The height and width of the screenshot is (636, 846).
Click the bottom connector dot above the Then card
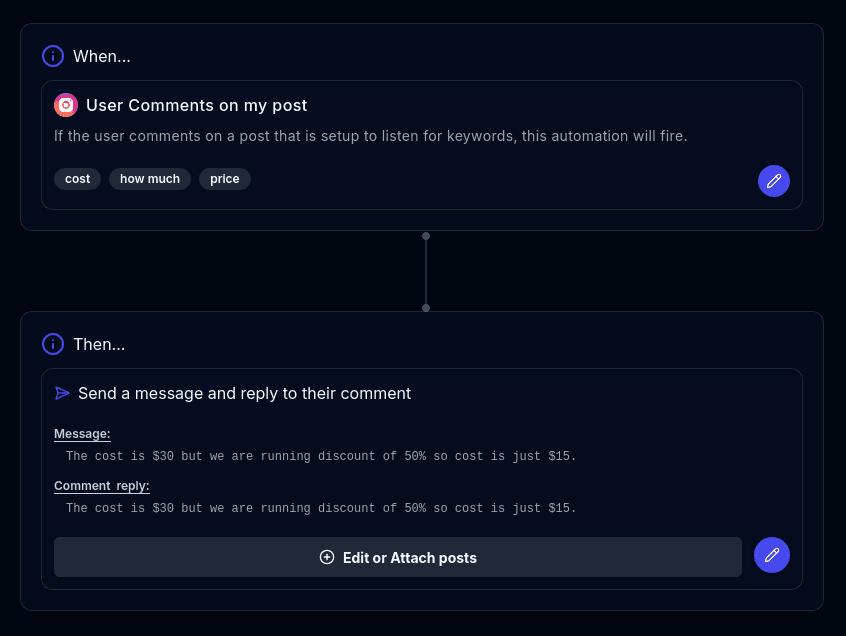pos(426,308)
